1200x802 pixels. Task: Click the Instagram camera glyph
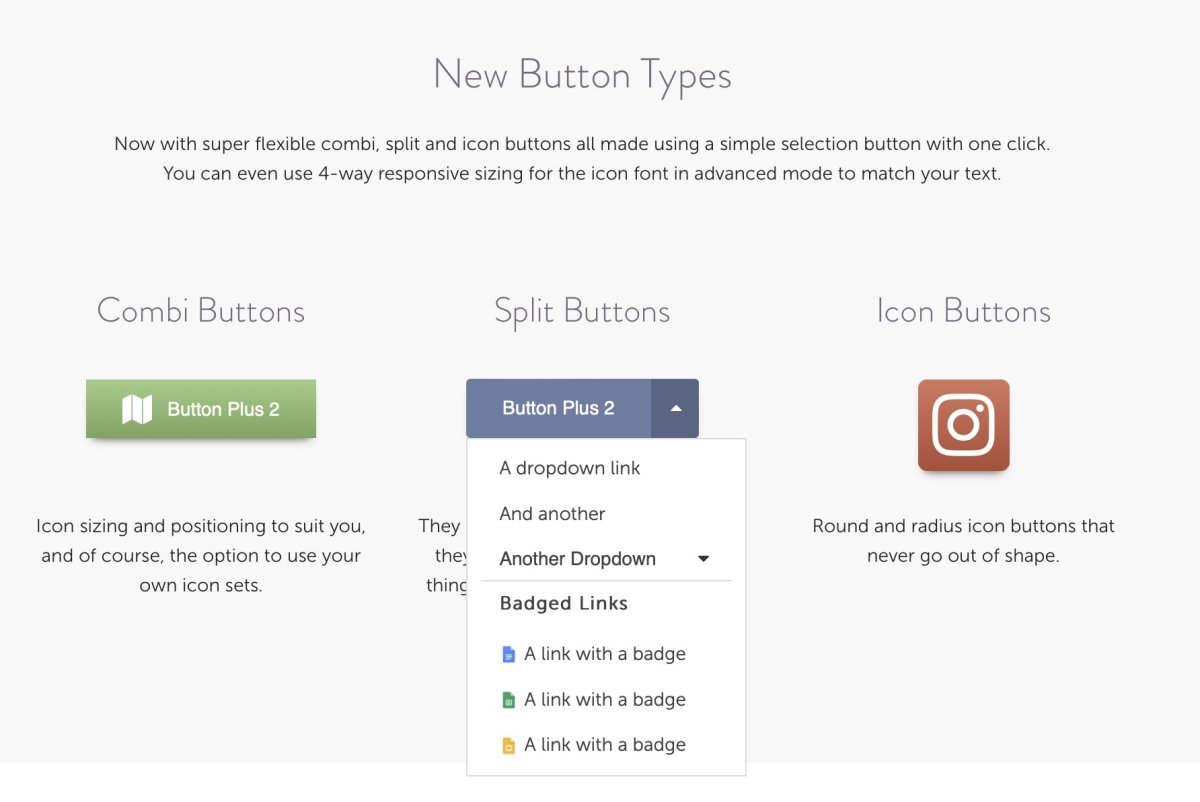tap(963, 424)
